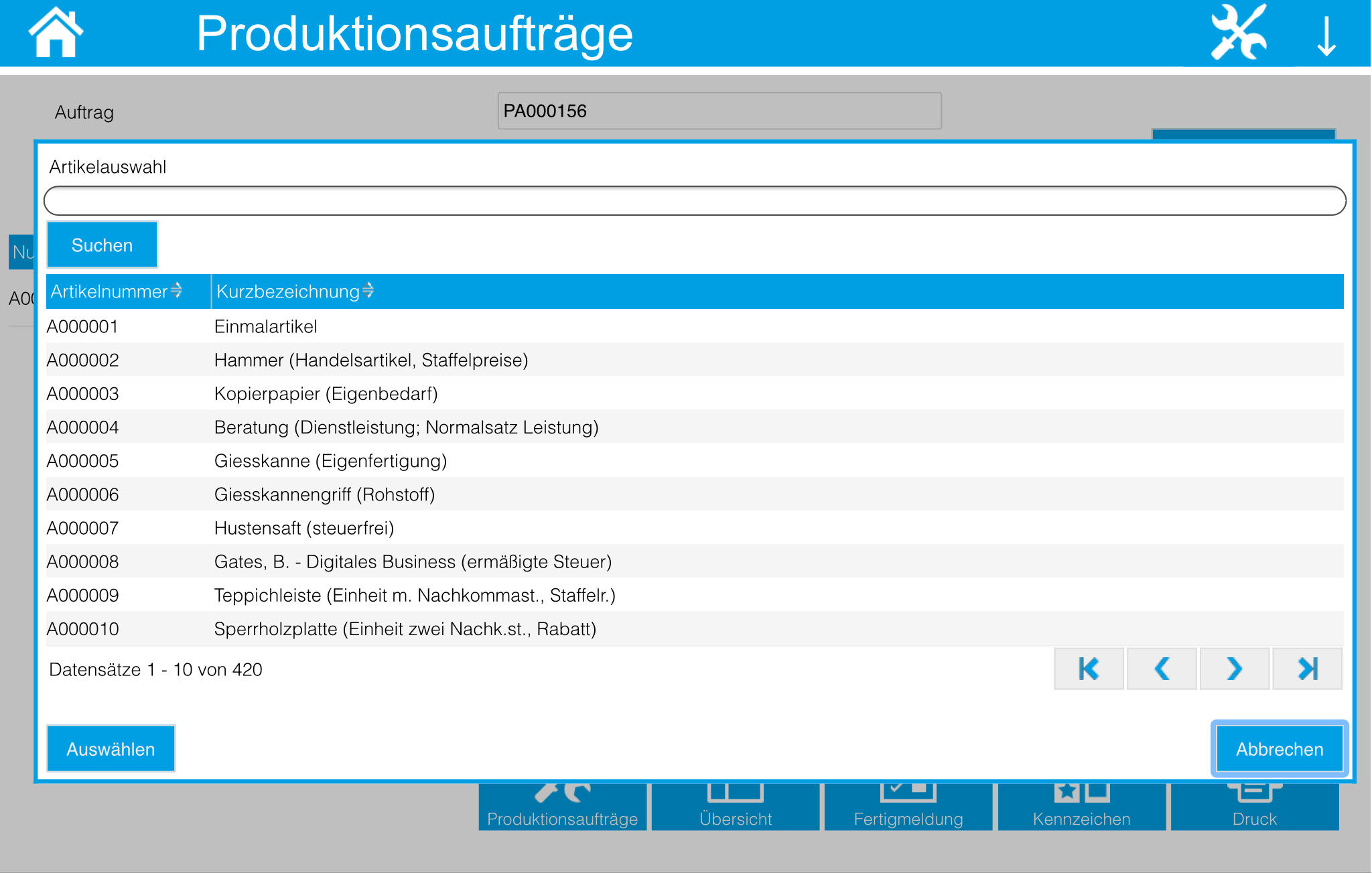Click the Suchen button
Screen dimensions: 1372x873
coord(102,245)
